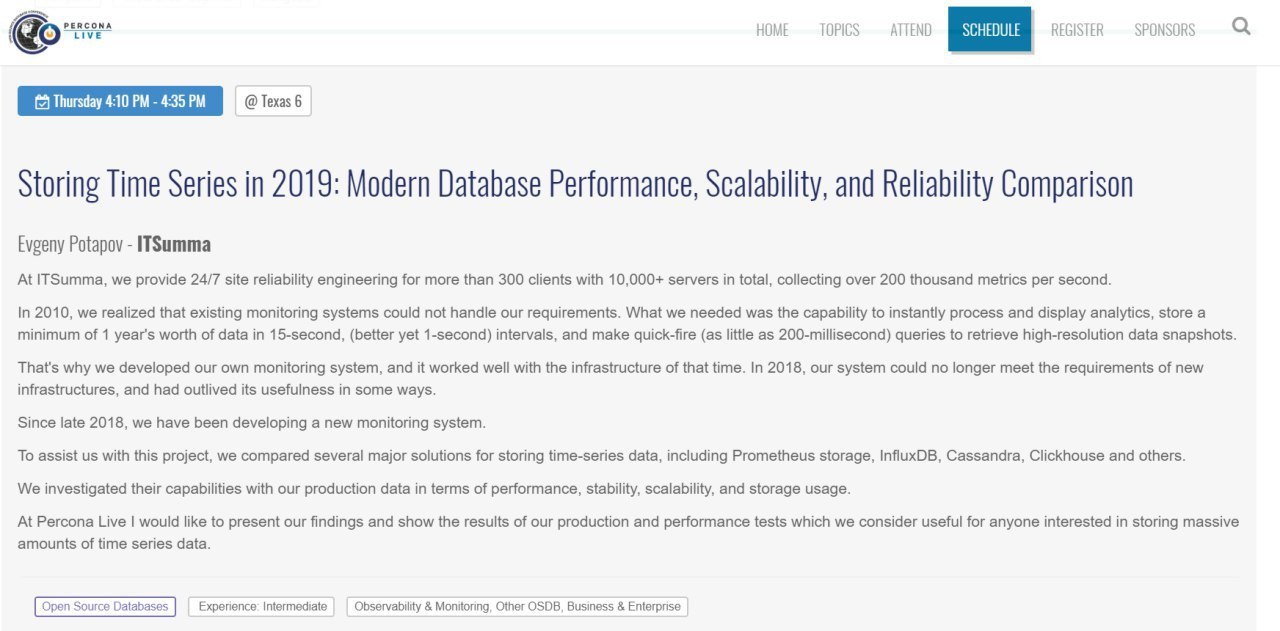Click speaker name Evgeny Potapov

(72, 245)
